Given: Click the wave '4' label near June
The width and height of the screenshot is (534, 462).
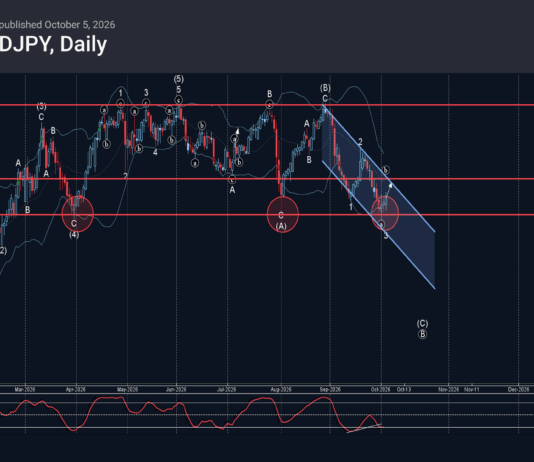Looking at the screenshot, I should (x=155, y=153).
